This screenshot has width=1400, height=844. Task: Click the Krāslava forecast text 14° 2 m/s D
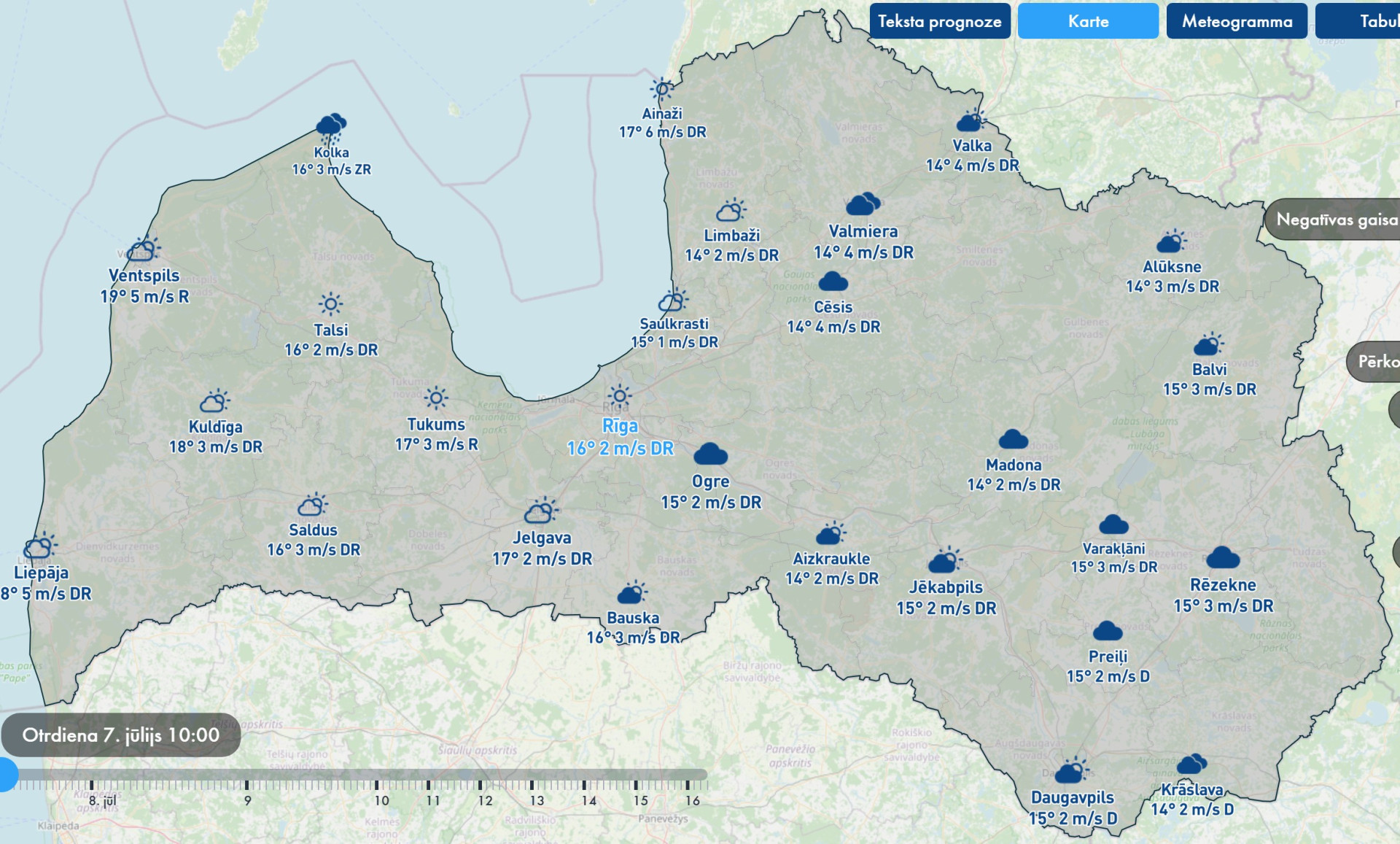pos(1192,810)
